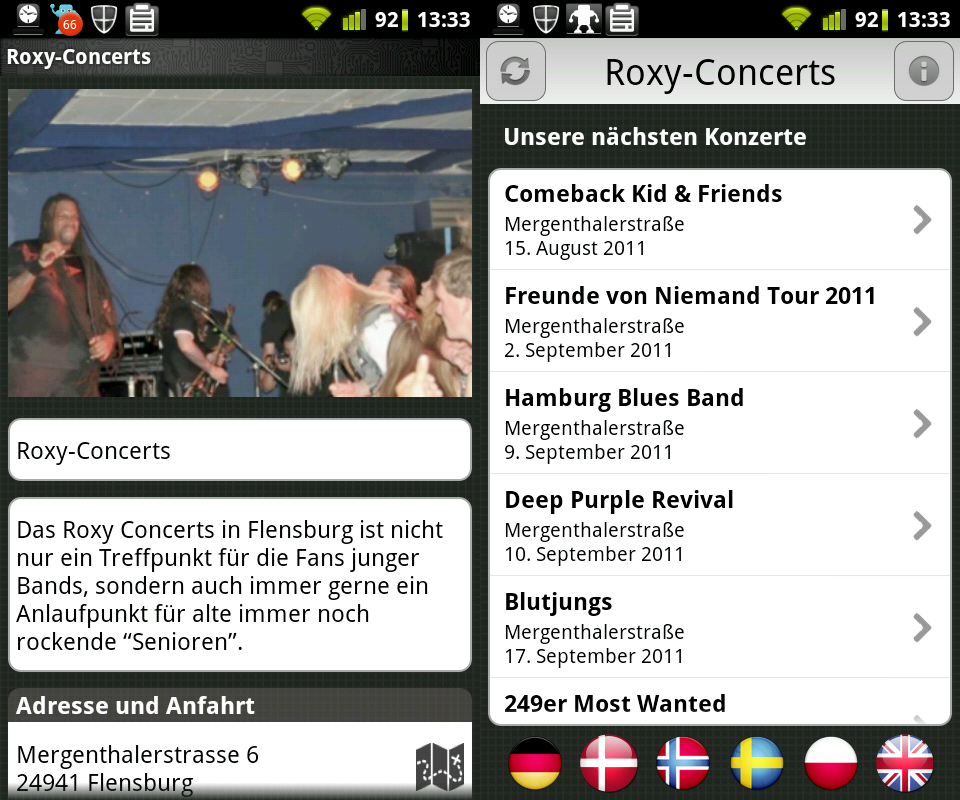Tap the Wi-Fi status icon on left screen
Viewport: 960px width, 800px height.
click(x=317, y=19)
